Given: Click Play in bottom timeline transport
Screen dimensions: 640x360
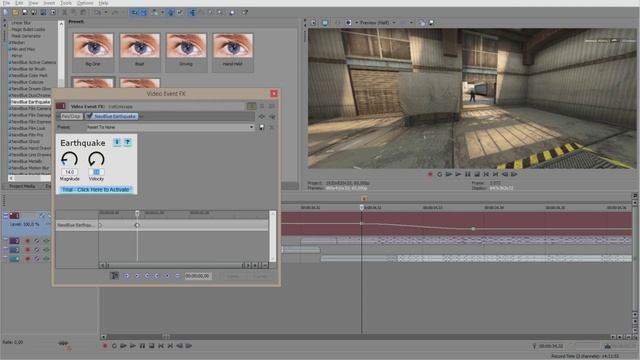Looking at the screenshot, I should [x=133, y=346].
